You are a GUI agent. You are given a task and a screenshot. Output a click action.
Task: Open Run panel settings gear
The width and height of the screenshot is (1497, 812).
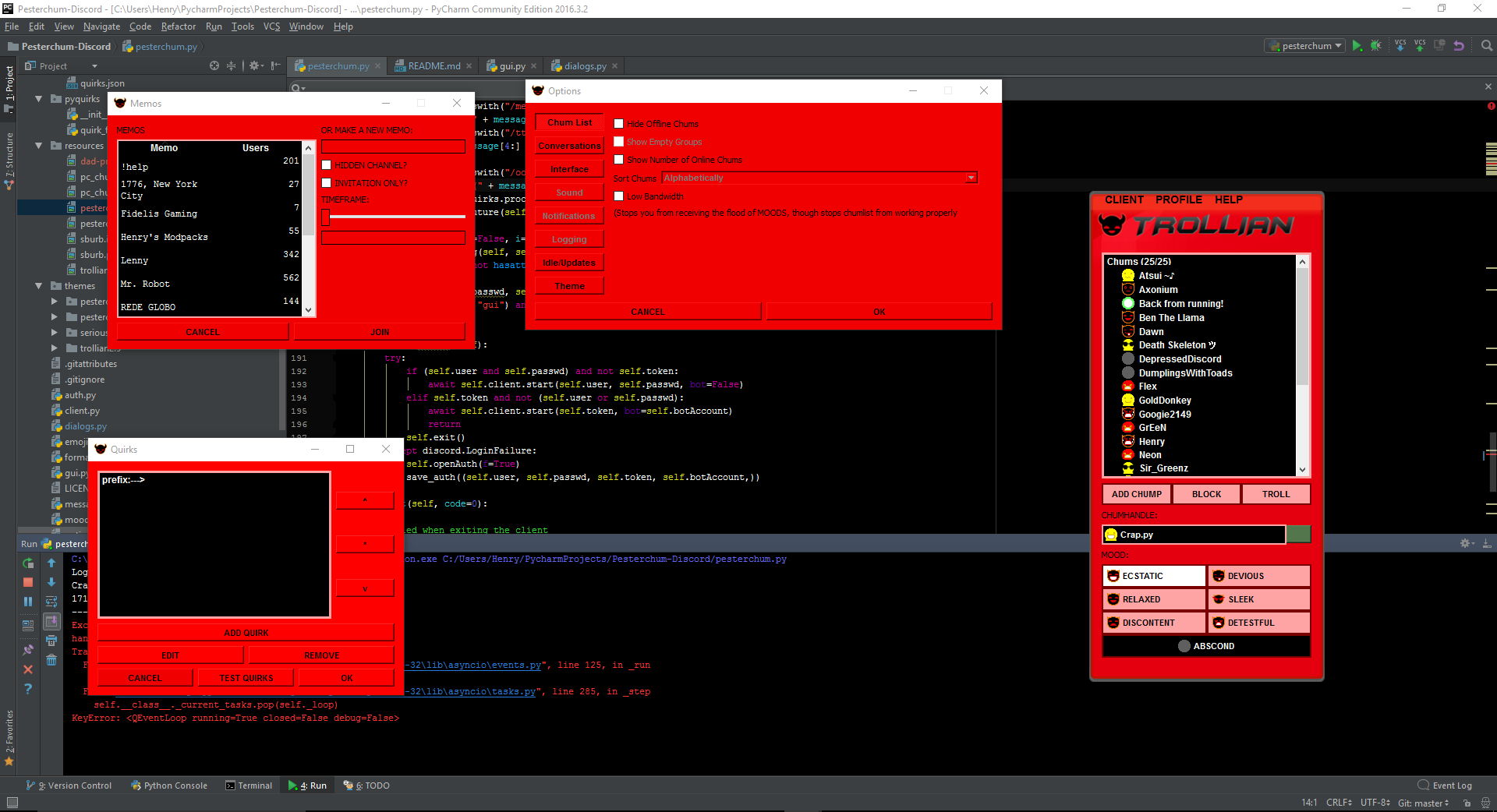[x=1466, y=543]
